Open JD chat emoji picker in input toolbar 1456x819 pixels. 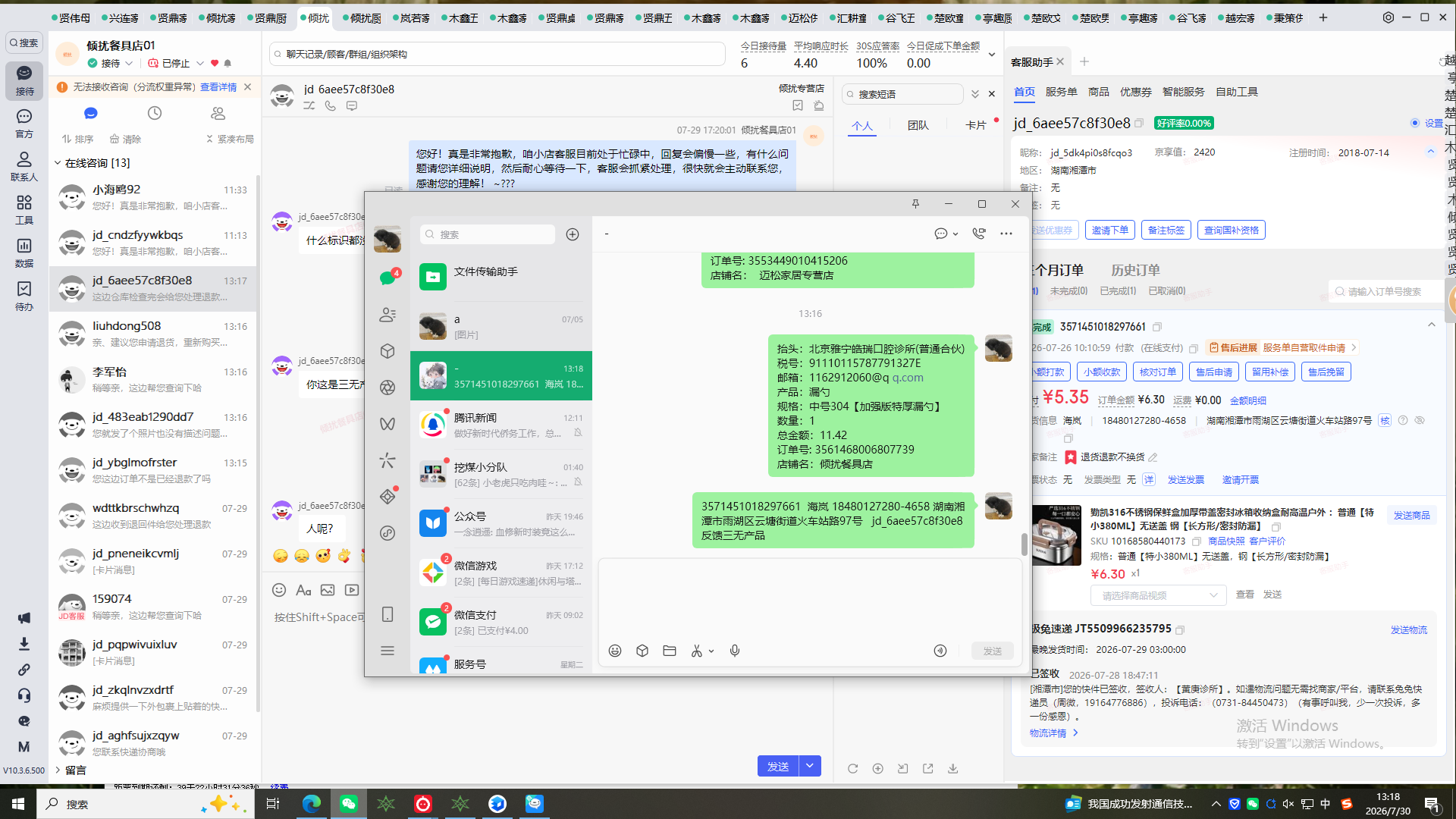coord(279,590)
